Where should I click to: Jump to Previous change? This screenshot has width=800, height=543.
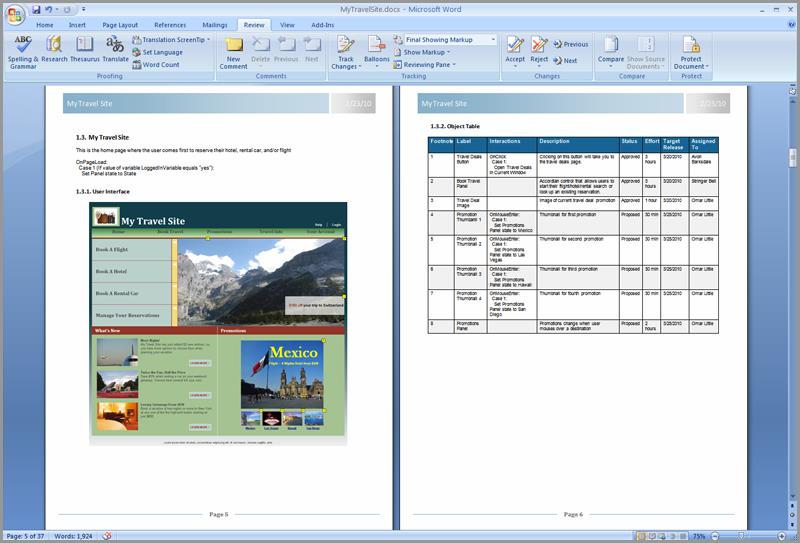coord(571,44)
